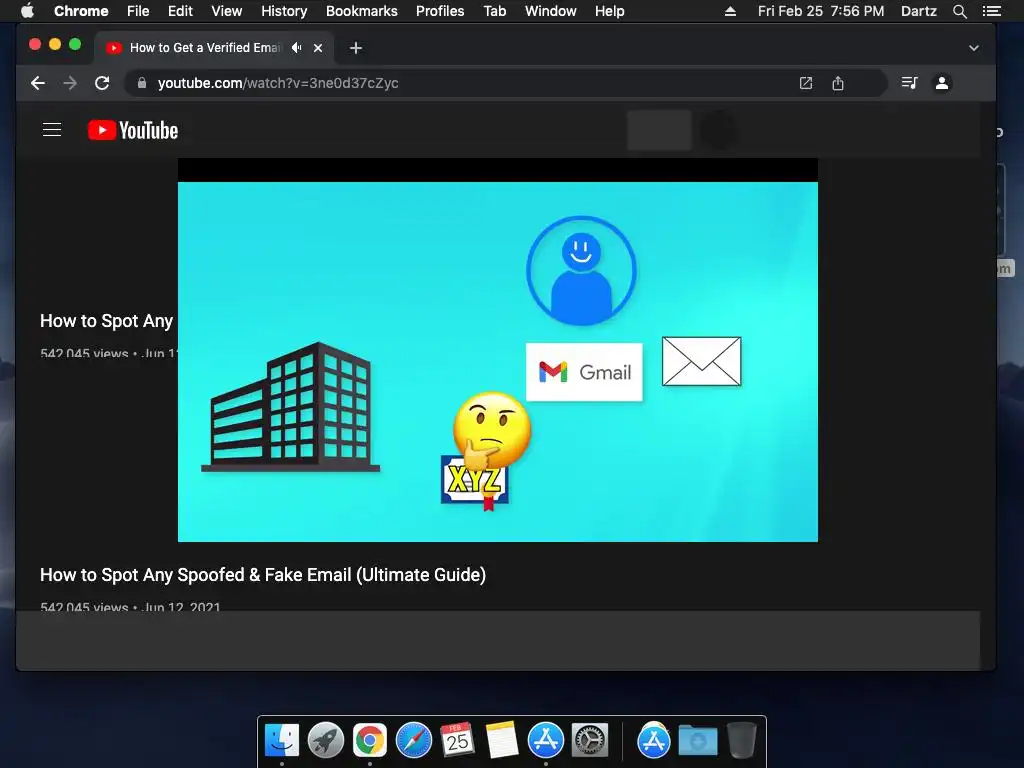The width and height of the screenshot is (1024, 768).
Task: Click the Dartz user name in menu bar
Action: [919, 11]
